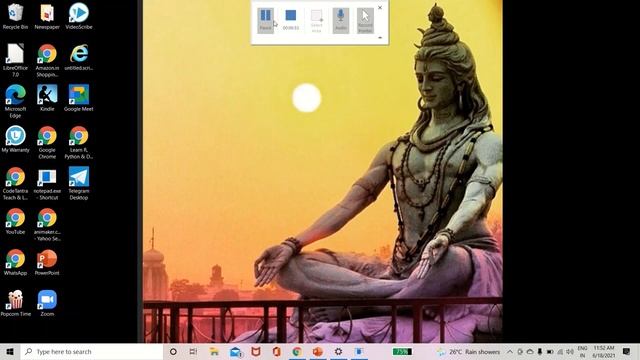640x360 pixels.
Task: Open the Kindle desktop icon
Action: tap(47, 98)
